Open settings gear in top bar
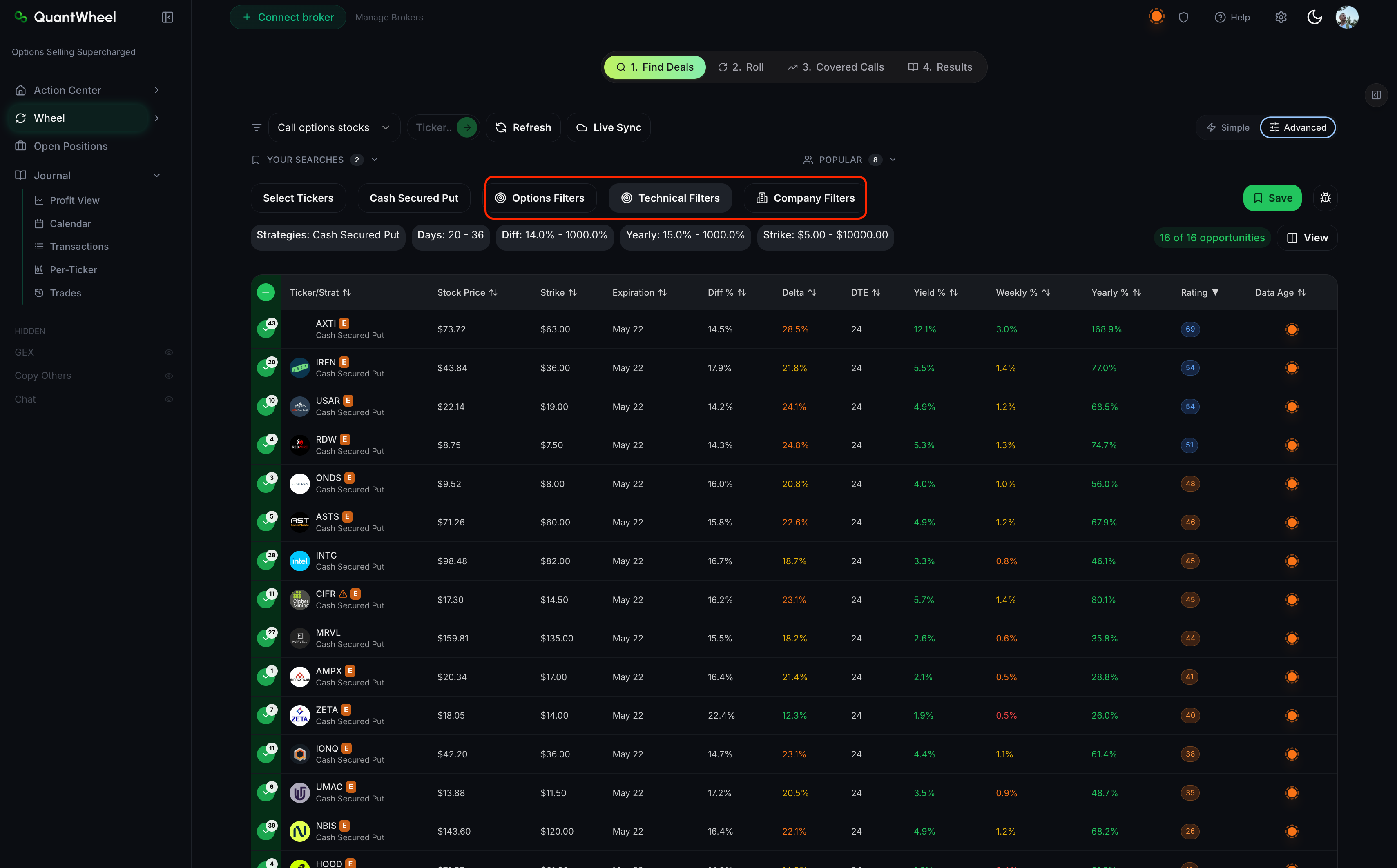This screenshot has width=1397, height=868. 1281,17
